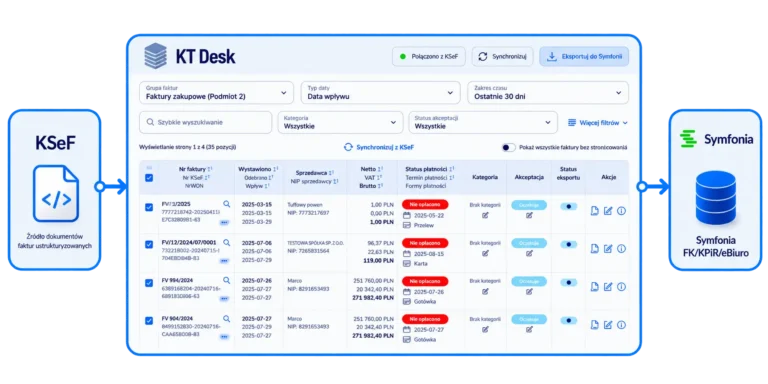Open the Status akceptacji dropdown
768x384 pixels.
483,122
